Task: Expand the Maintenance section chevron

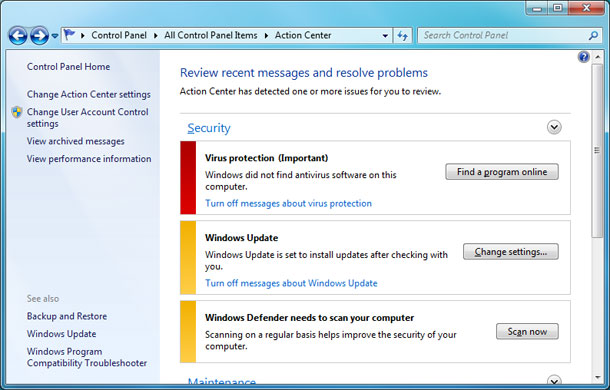Action: pyautogui.click(x=554, y=380)
